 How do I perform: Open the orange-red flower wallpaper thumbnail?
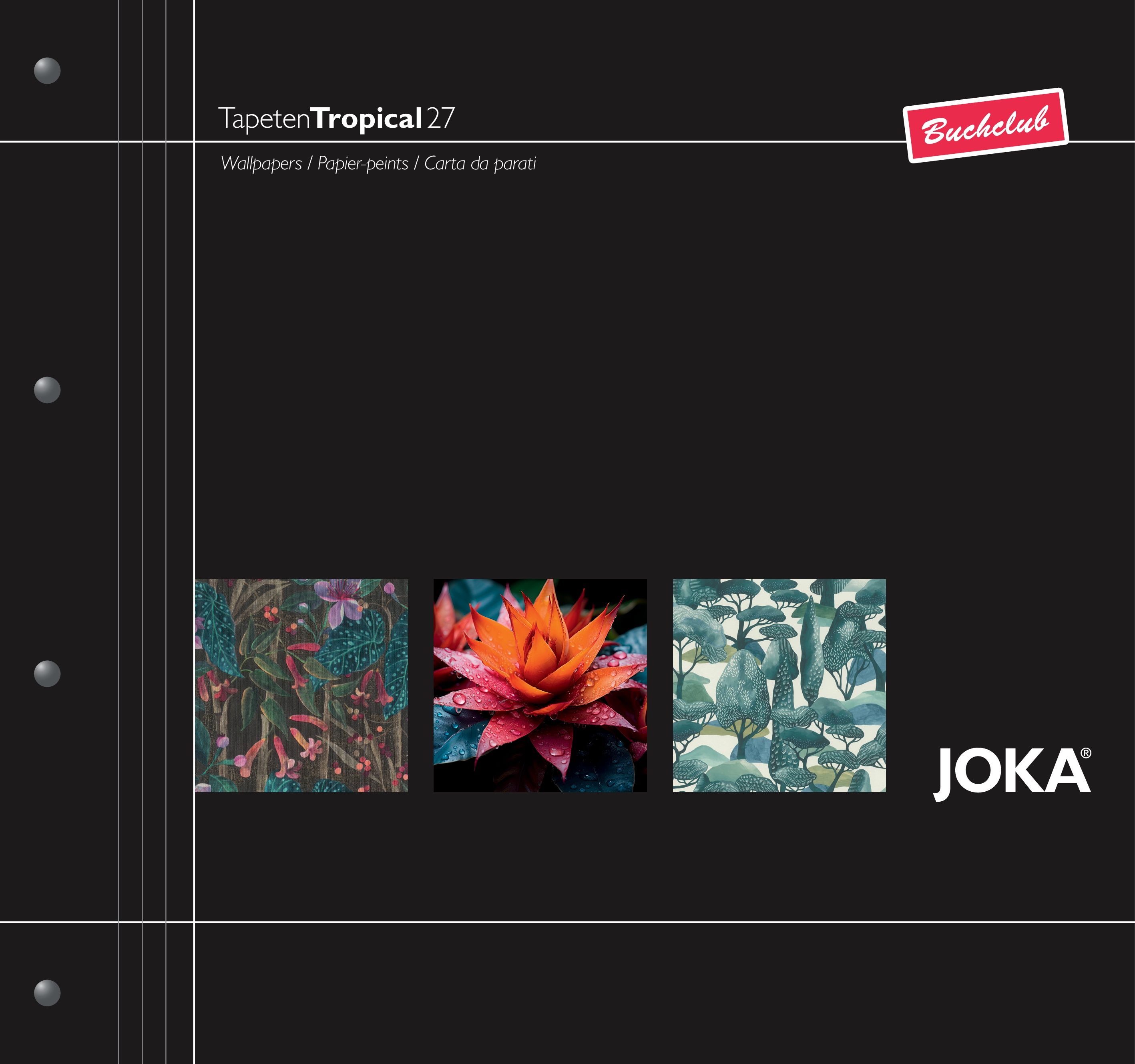540,685
